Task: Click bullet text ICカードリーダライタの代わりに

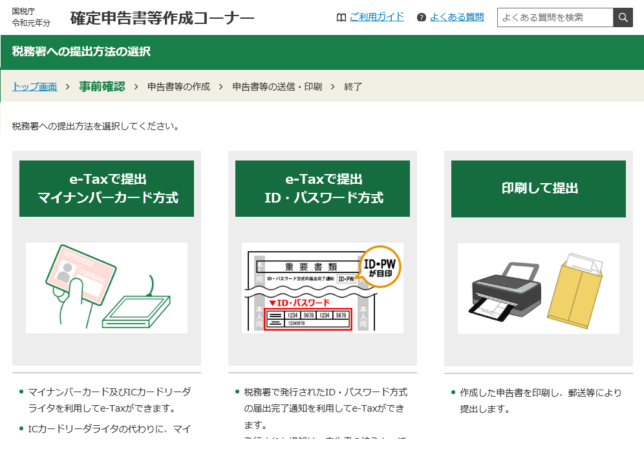Action: (109, 429)
